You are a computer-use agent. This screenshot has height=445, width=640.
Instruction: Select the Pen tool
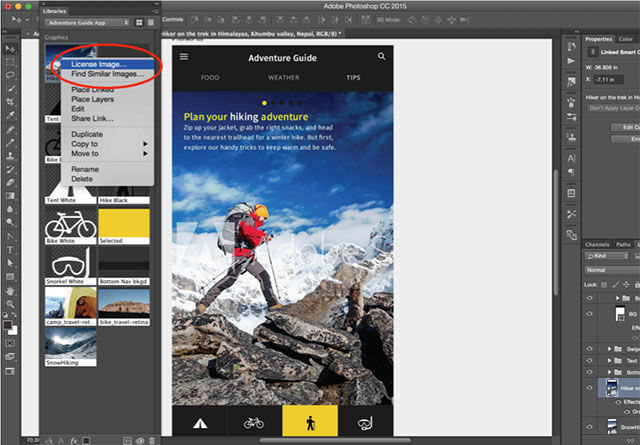pyautogui.click(x=10, y=236)
